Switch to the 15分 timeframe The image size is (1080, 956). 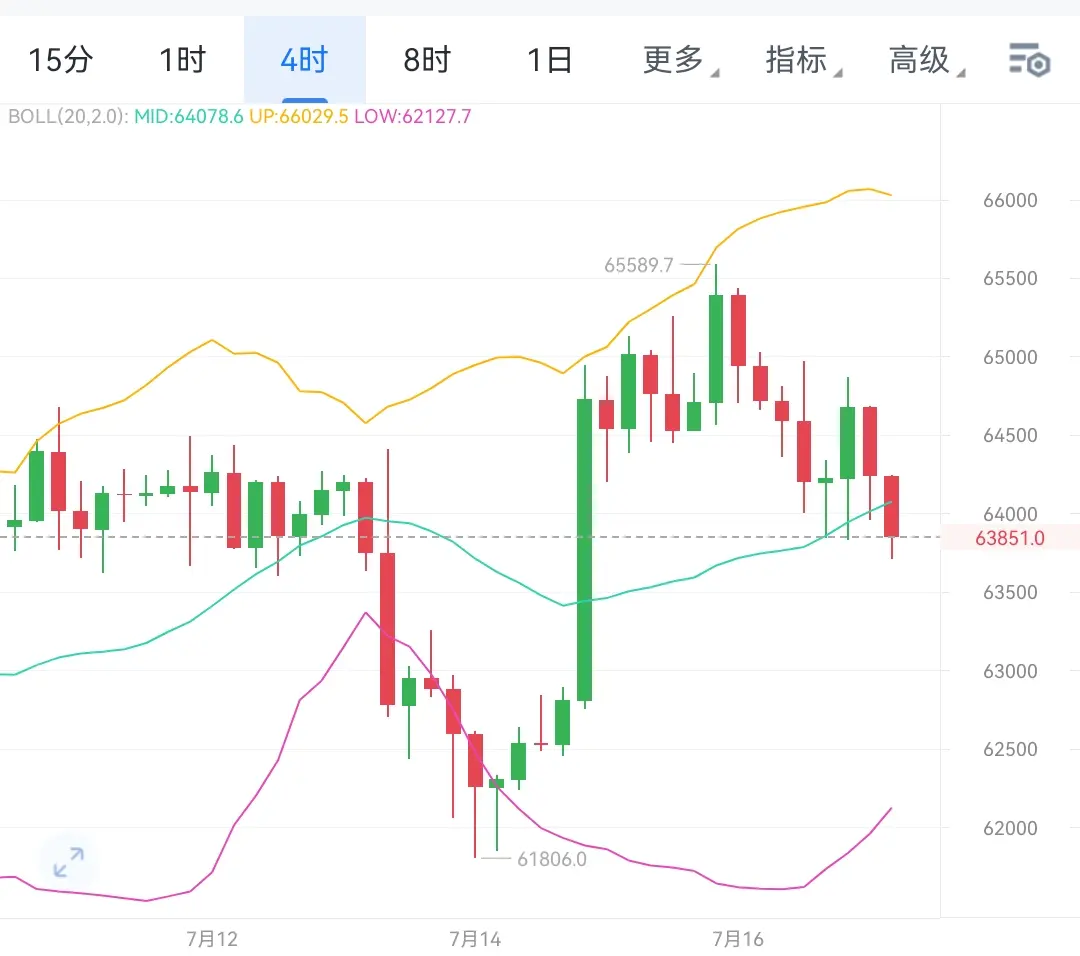(x=61, y=60)
